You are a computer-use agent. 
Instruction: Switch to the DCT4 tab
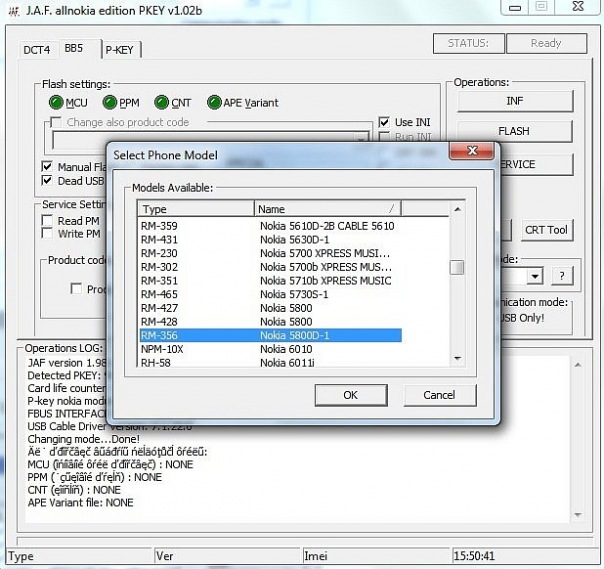pos(37,50)
